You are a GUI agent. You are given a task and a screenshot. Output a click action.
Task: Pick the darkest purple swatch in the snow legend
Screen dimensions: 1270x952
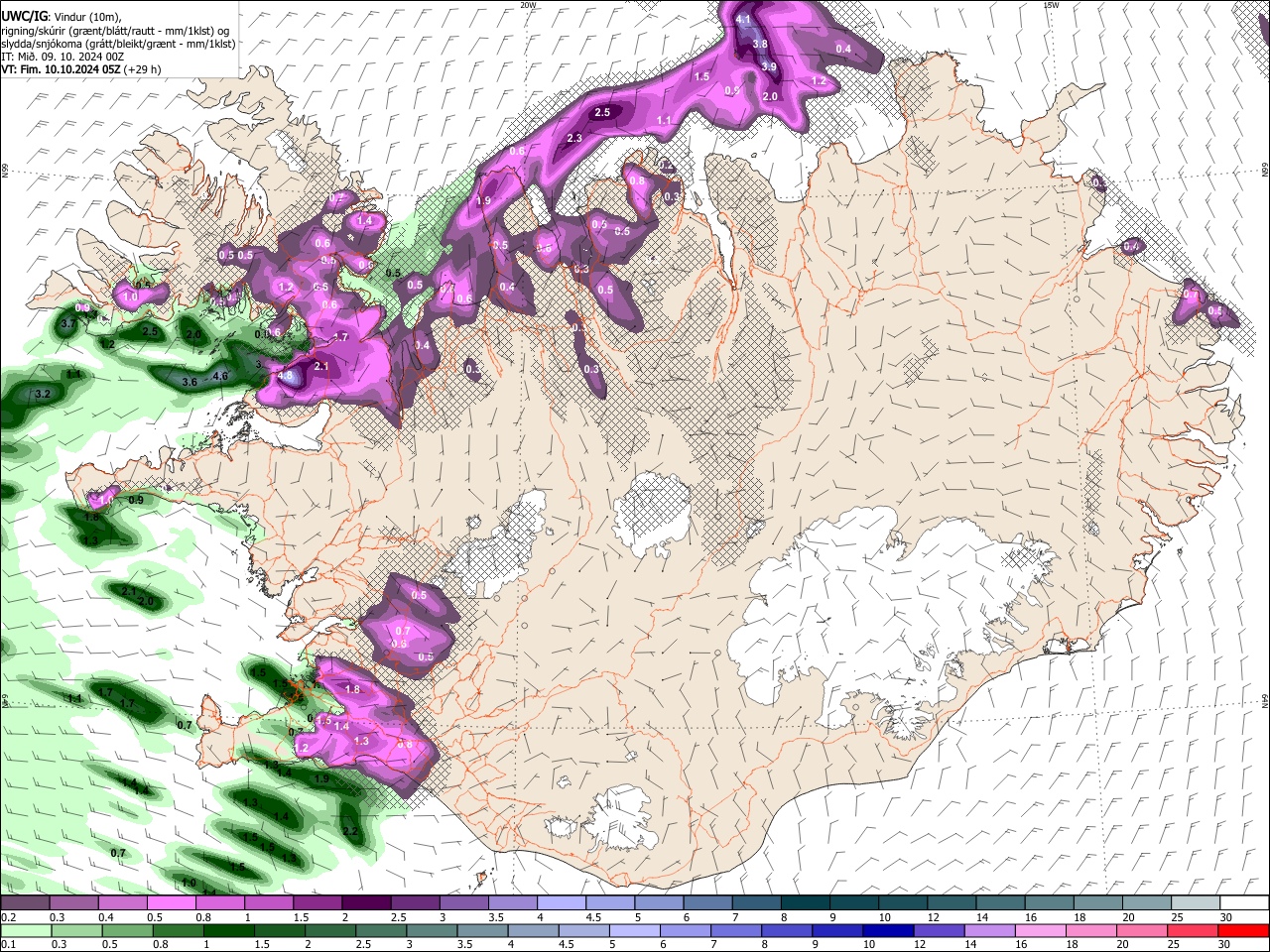point(366,903)
